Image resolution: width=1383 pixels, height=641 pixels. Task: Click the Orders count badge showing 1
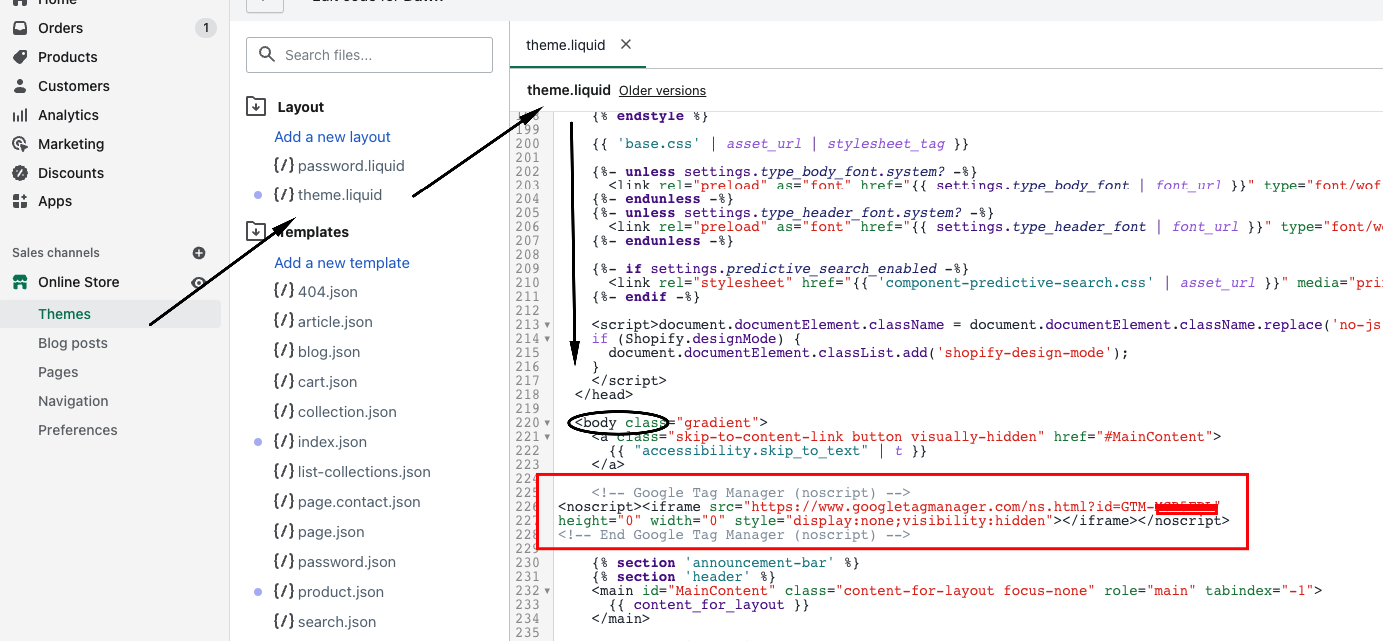pos(206,28)
